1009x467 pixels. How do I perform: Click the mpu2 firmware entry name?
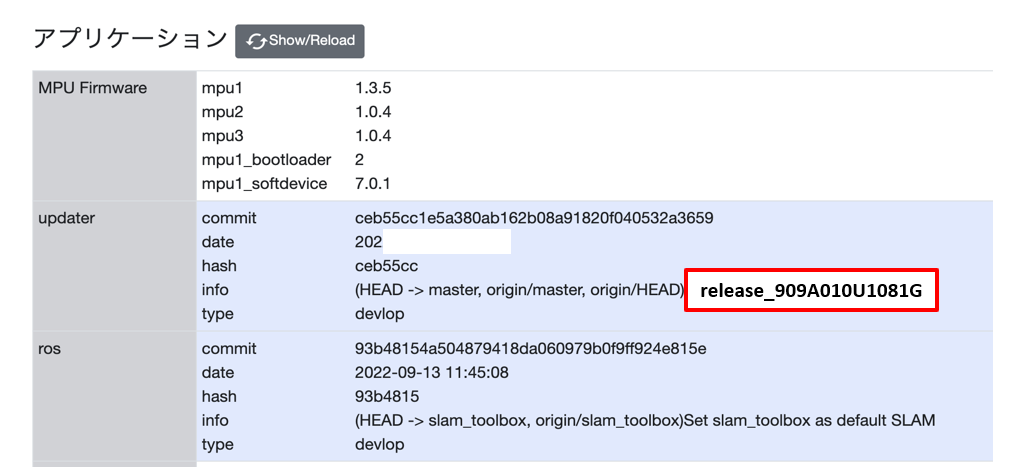click(222, 112)
